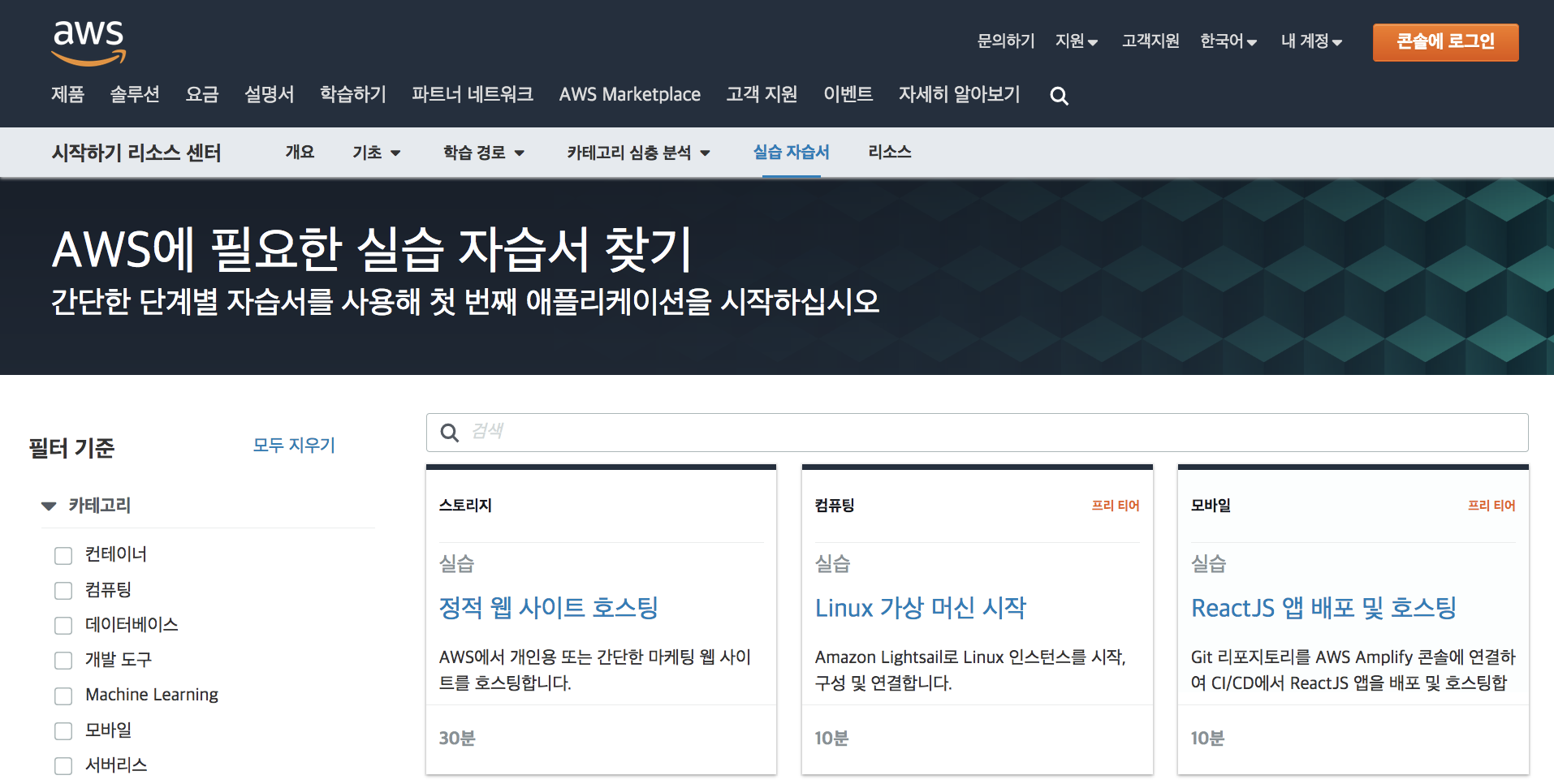
Task: Check the 모바일 category checkbox
Action: click(63, 730)
